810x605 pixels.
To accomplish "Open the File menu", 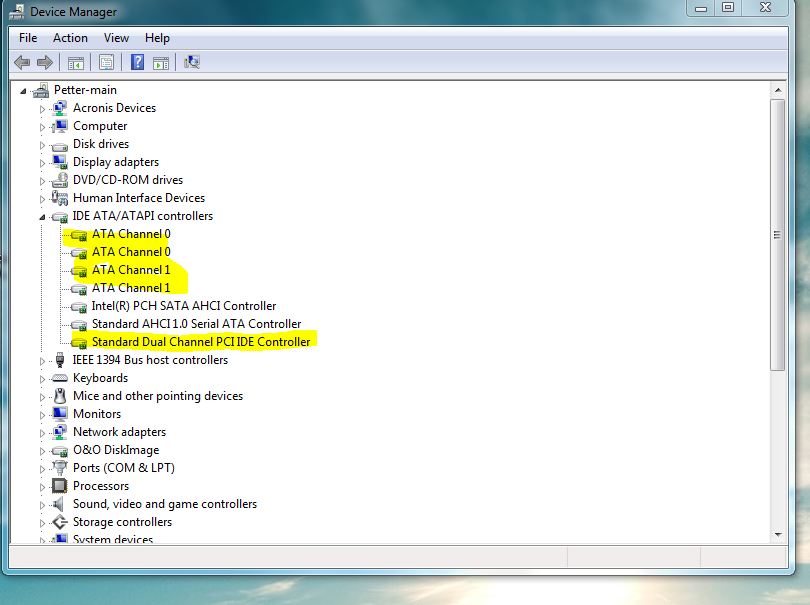I will click(x=28, y=38).
